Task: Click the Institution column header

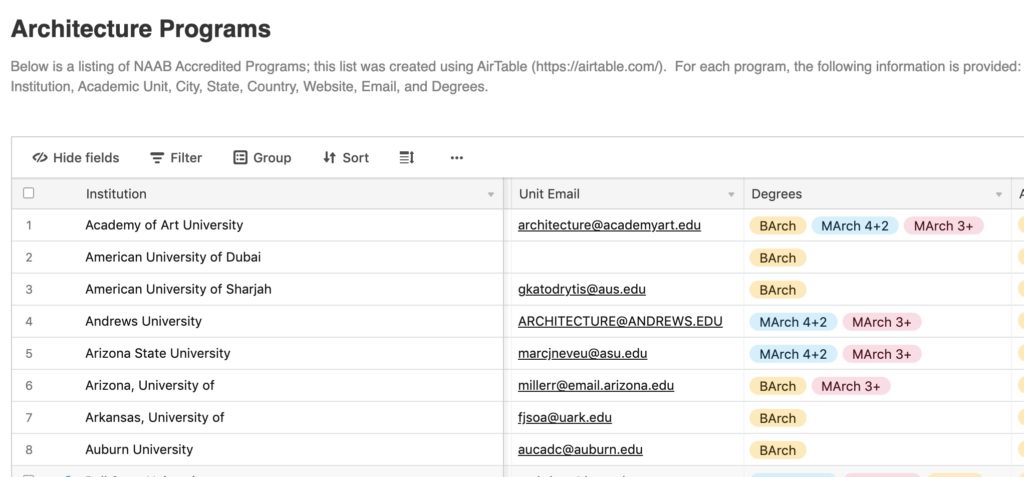Action: (257, 193)
